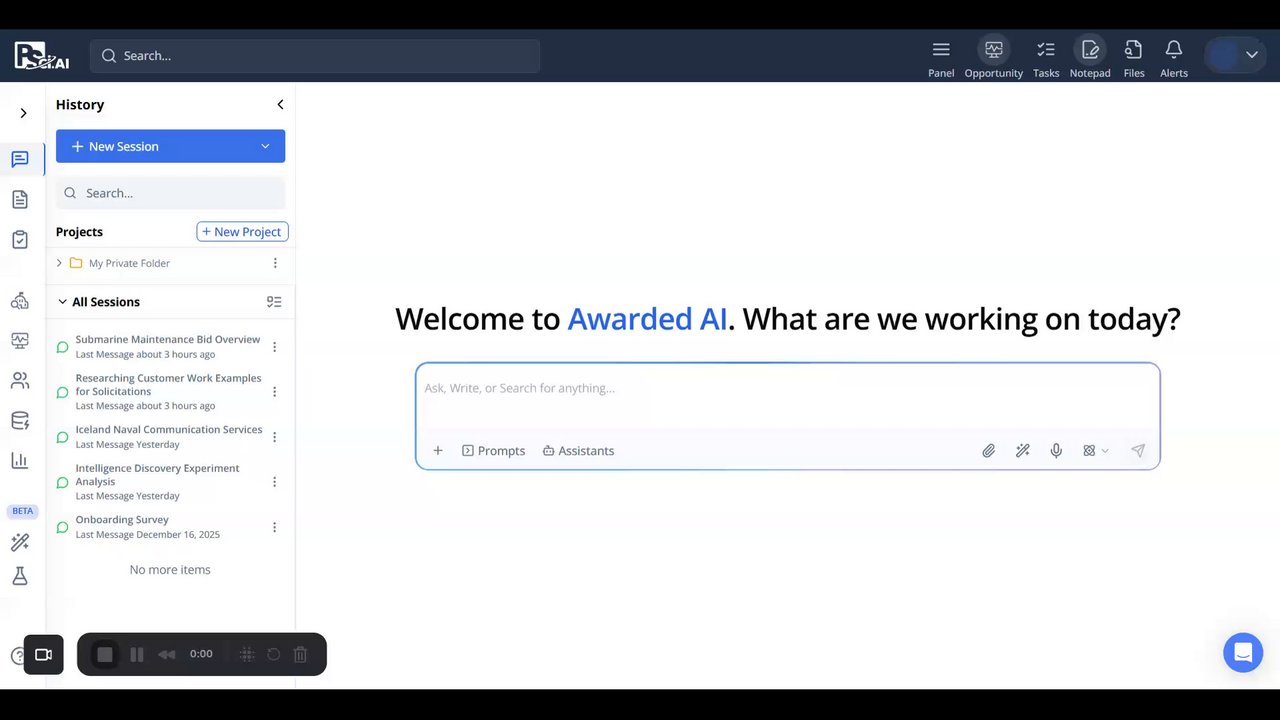
Task: Click the send arrow icon in prompt box
Action: pyautogui.click(x=1138, y=451)
